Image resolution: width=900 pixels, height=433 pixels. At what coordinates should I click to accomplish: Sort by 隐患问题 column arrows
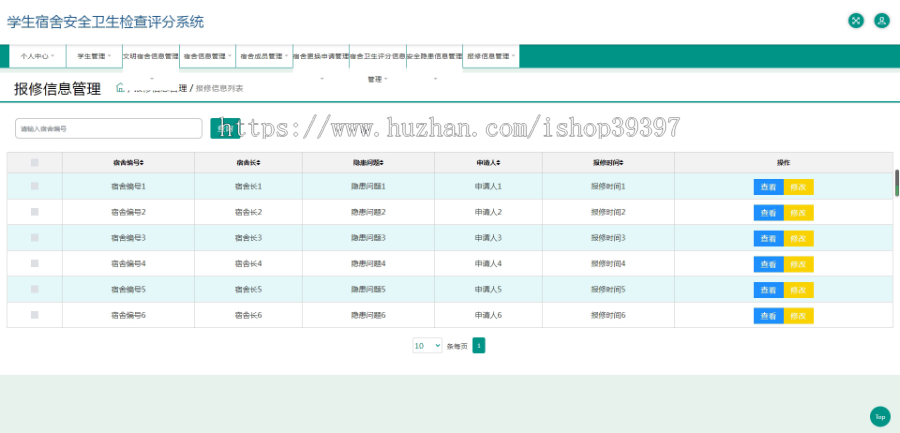pos(382,163)
